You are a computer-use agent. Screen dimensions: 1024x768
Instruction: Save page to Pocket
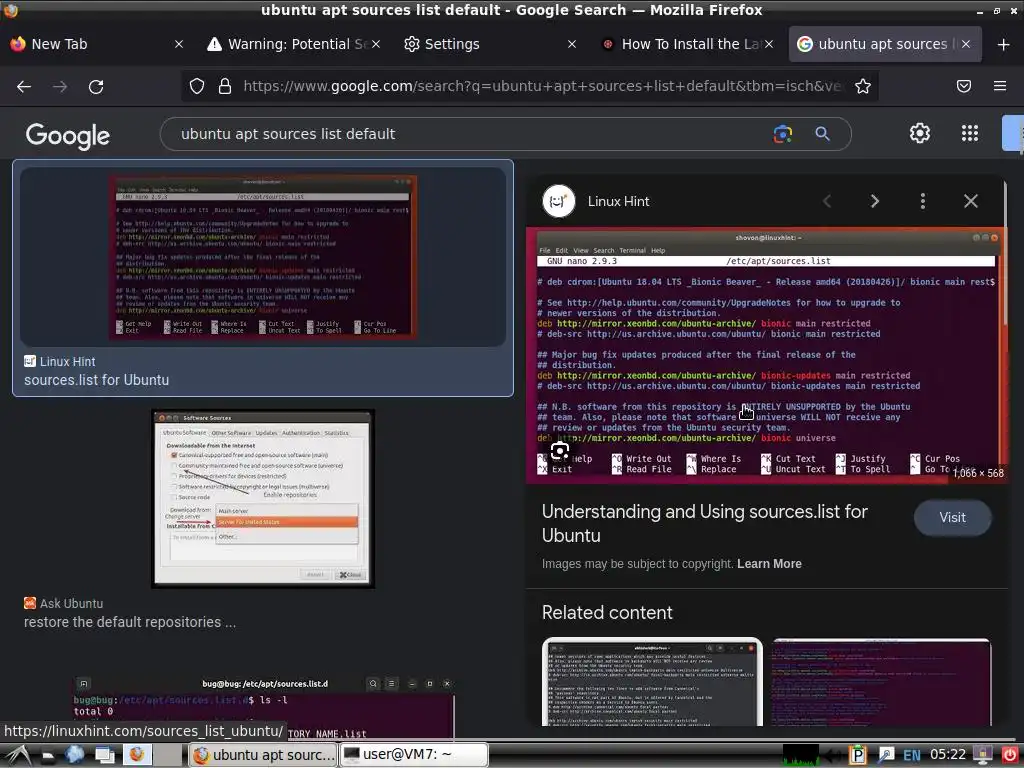[x=964, y=86]
